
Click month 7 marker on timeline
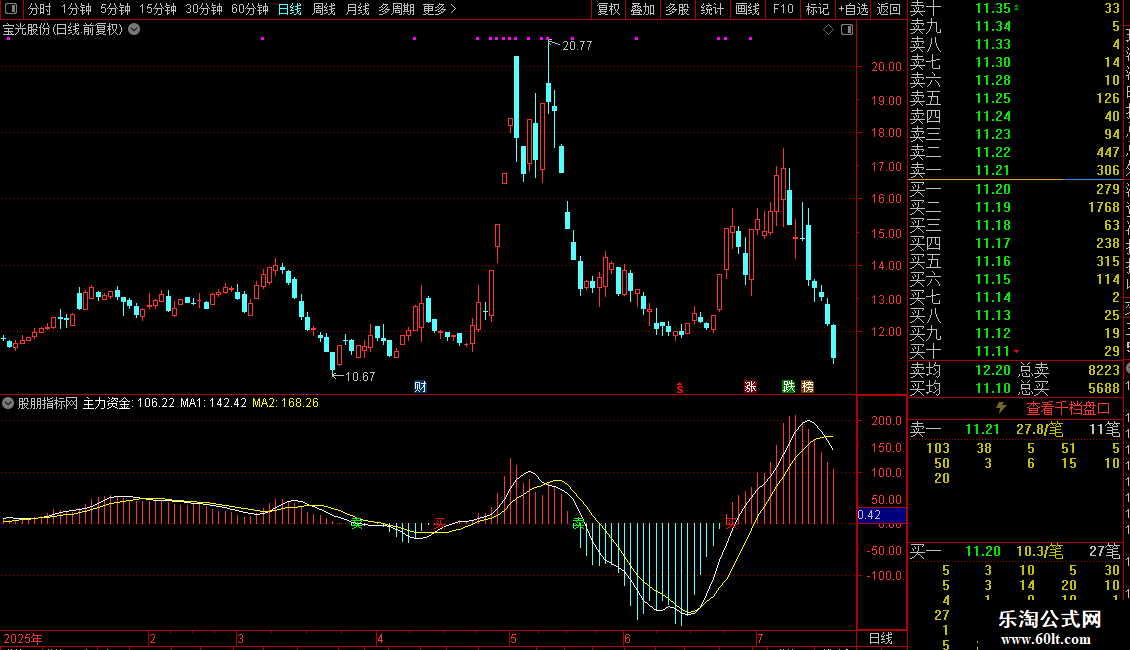tap(760, 638)
